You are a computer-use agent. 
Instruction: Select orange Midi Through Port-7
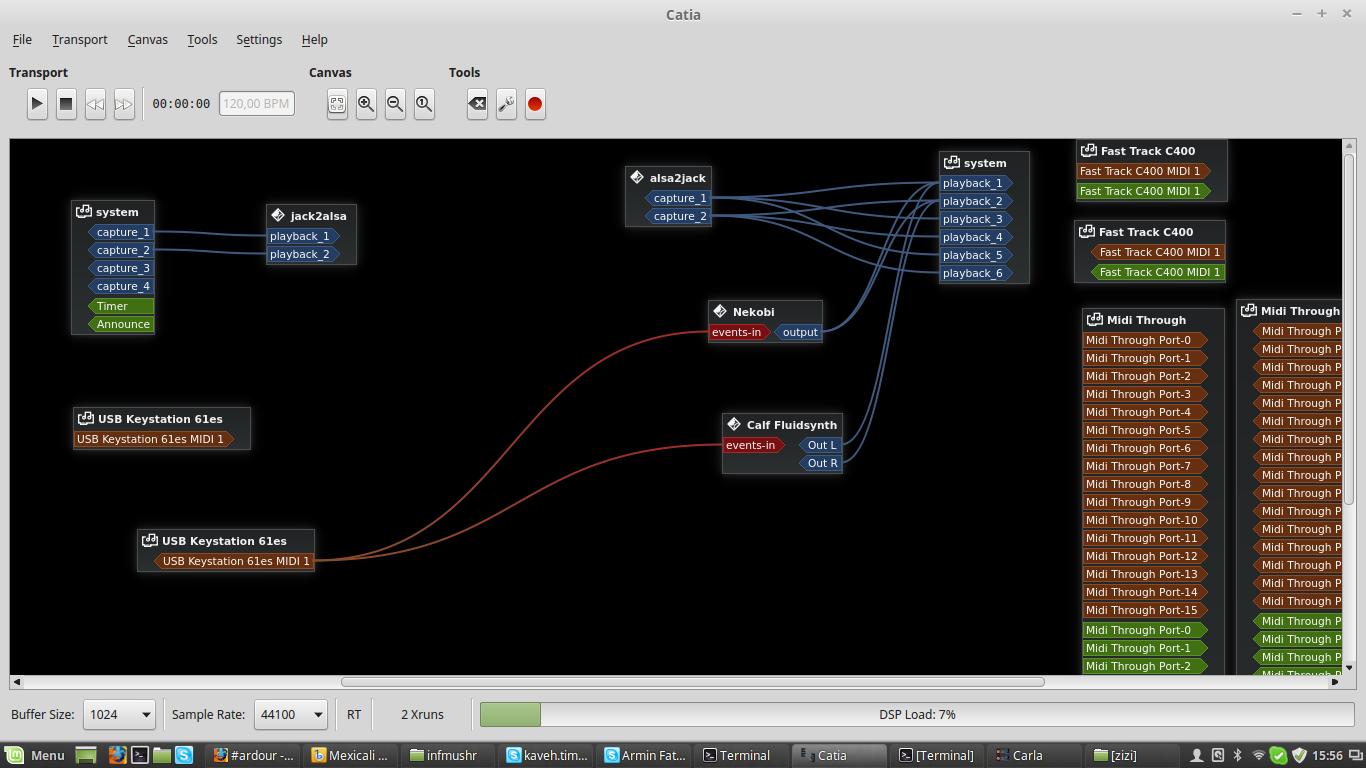point(1145,466)
